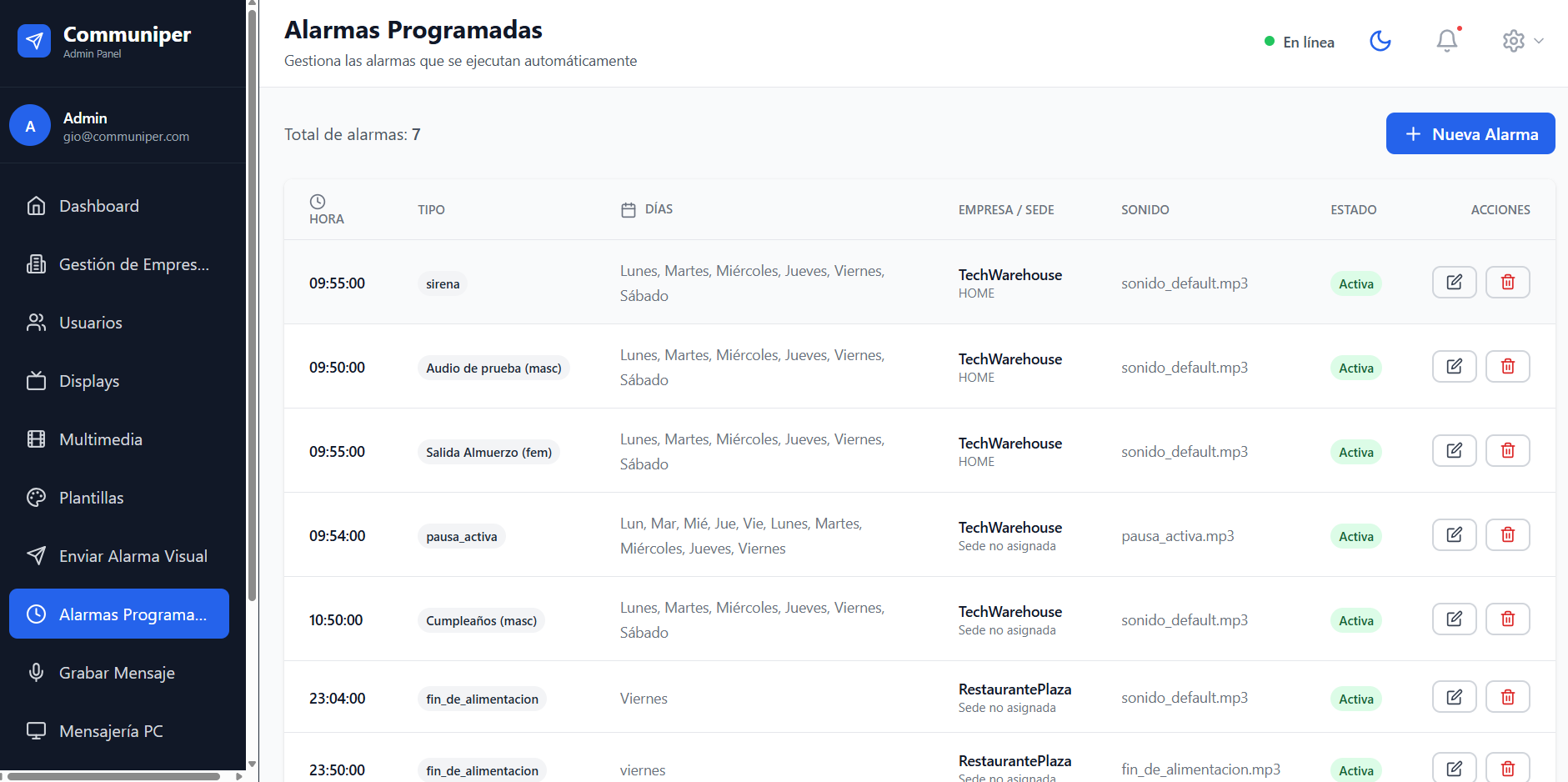The image size is (1568, 782).
Task: Edit the Salida Almuerzo (fem) alarm
Action: coord(1454,451)
